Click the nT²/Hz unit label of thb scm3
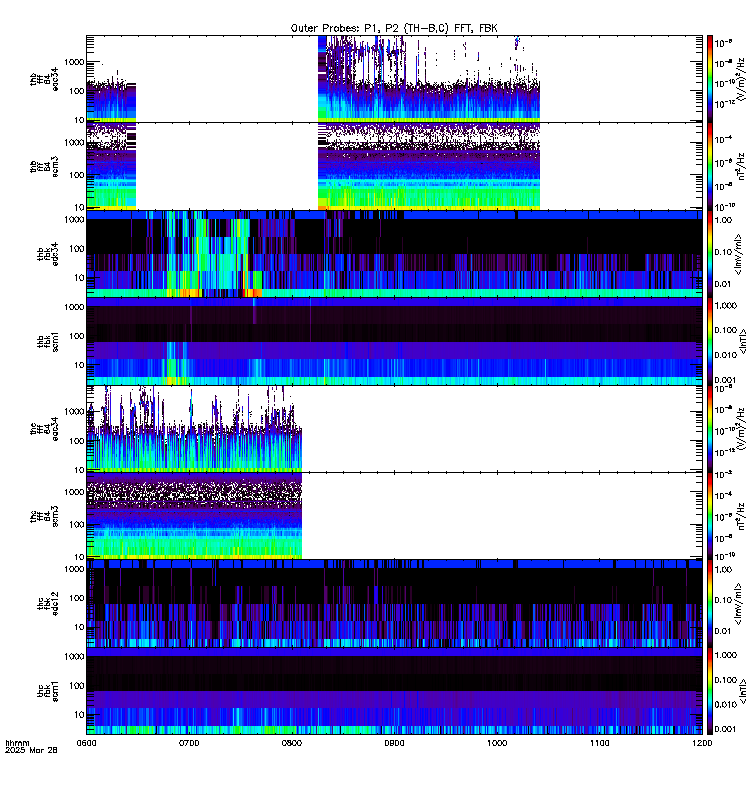This screenshot has width=750, height=800. (x=742, y=166)
